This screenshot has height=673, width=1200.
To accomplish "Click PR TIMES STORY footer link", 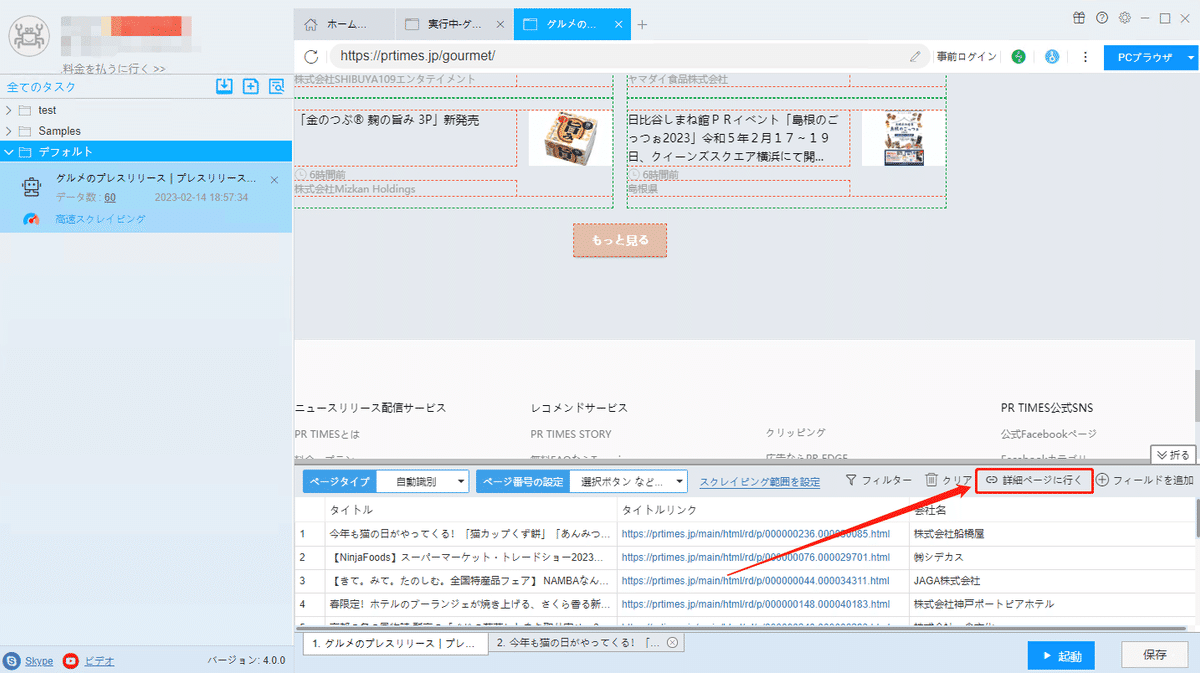I will coord(571,434).
